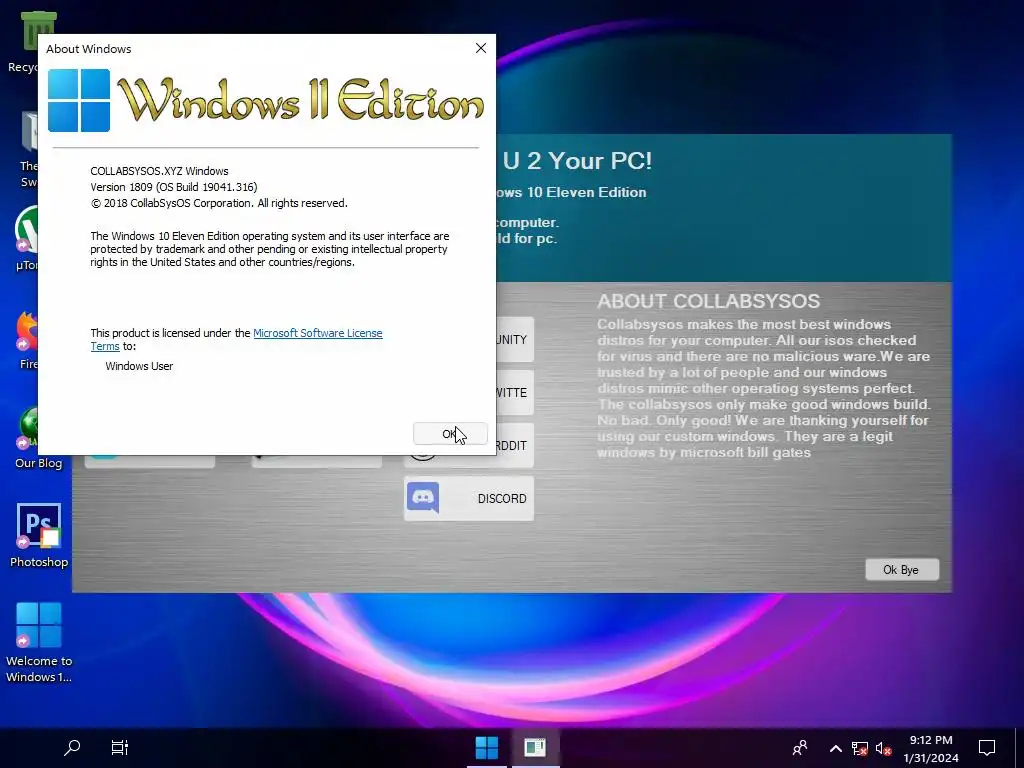Click 'U 2 Your PC!' banner heading

coord(577,161)
